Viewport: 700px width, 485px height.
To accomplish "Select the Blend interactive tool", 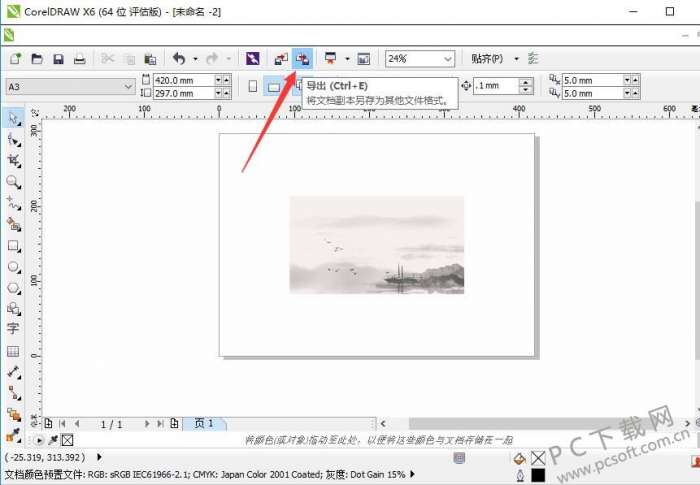I will [14, 414].
